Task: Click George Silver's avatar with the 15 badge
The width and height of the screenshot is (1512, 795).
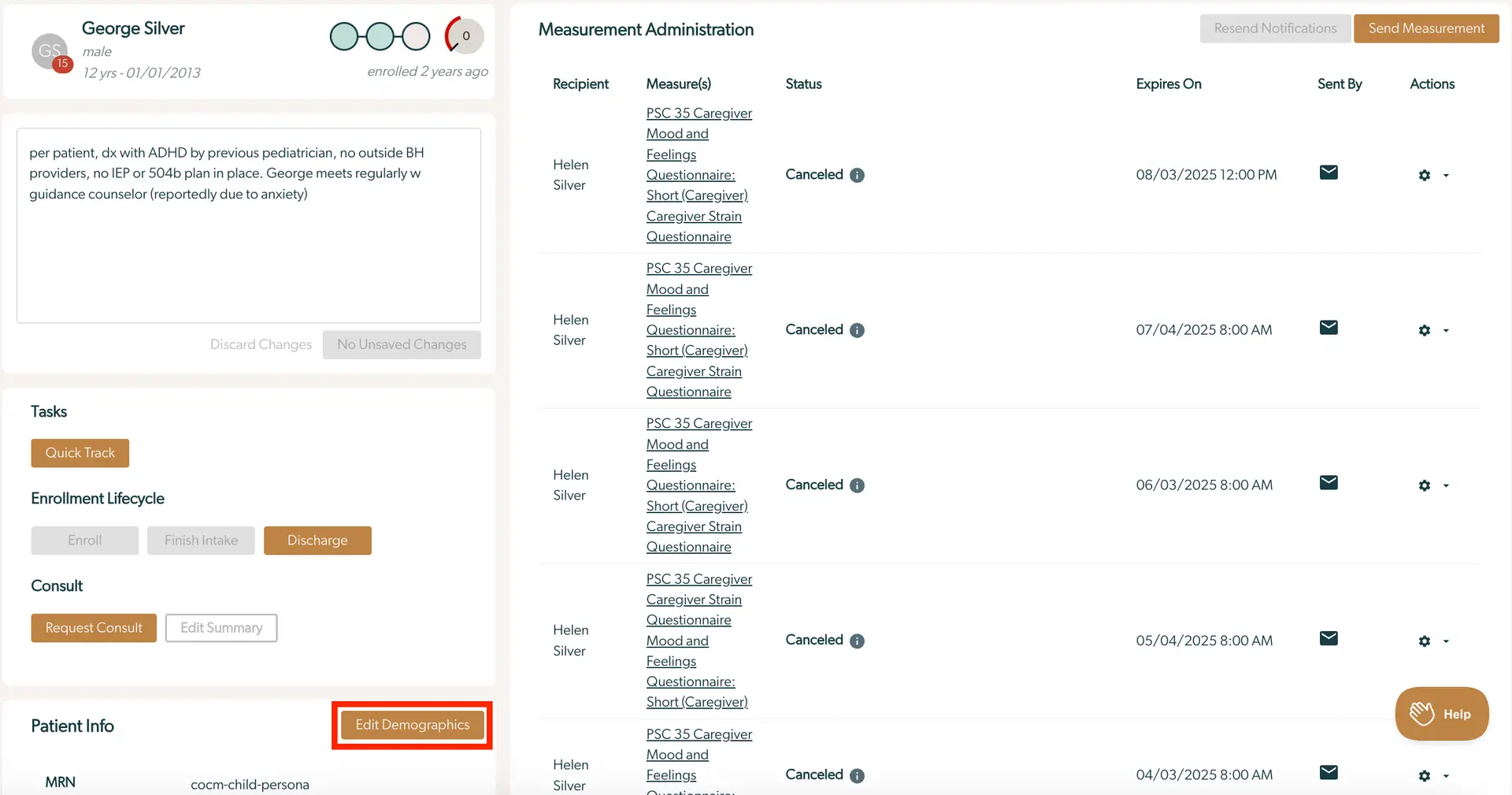Action: (x=50, y=52)
